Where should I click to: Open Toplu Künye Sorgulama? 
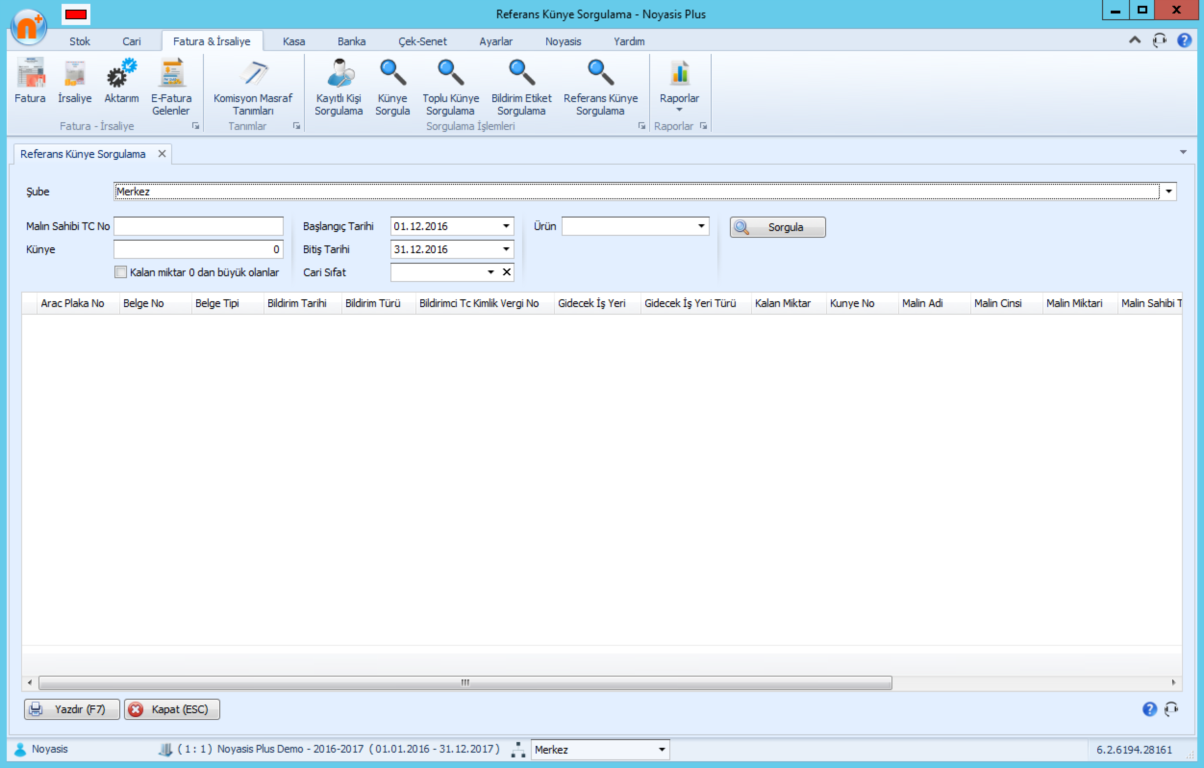[x=451, y=88]
